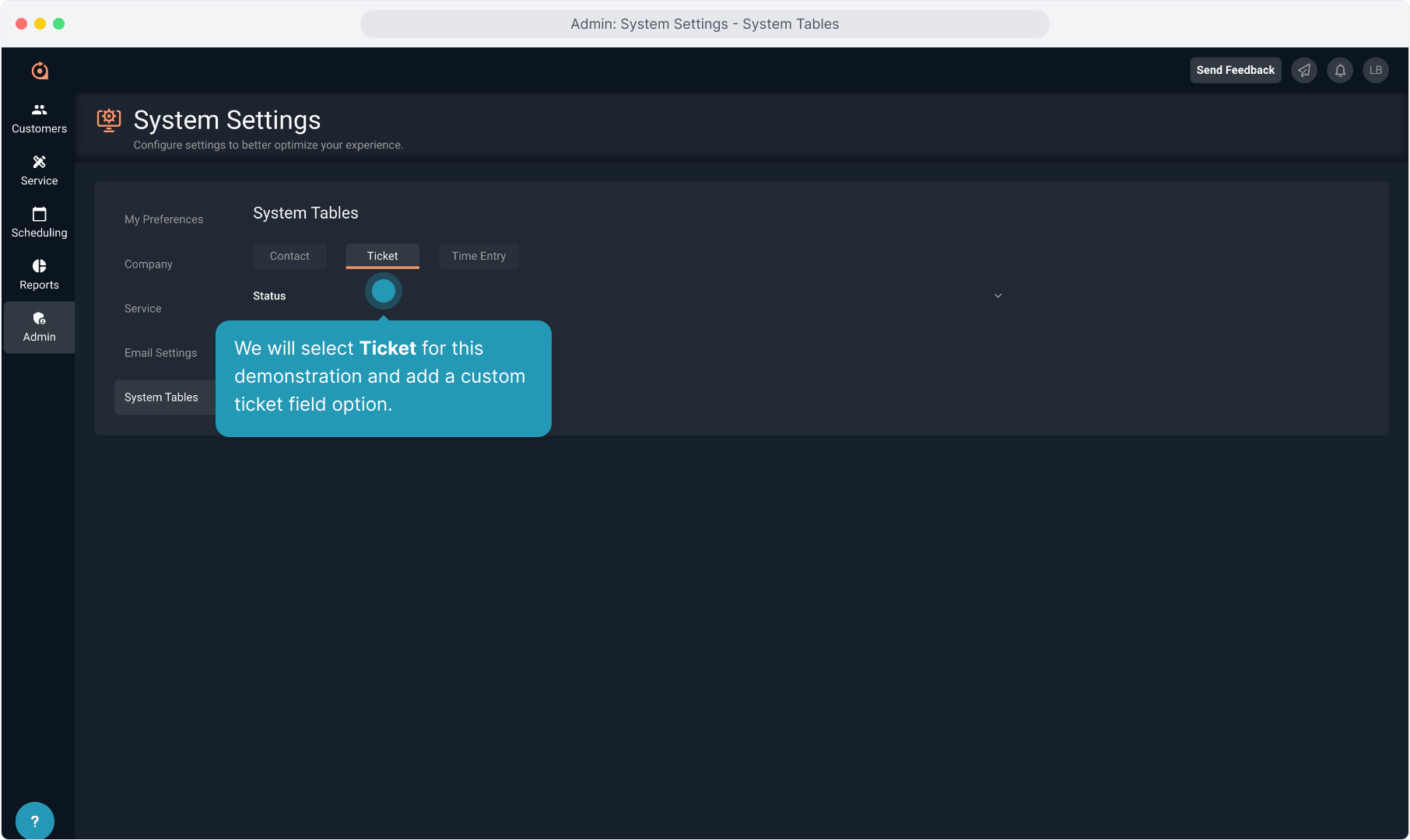Open the Service tools section in sidebar

coord(39,170)
